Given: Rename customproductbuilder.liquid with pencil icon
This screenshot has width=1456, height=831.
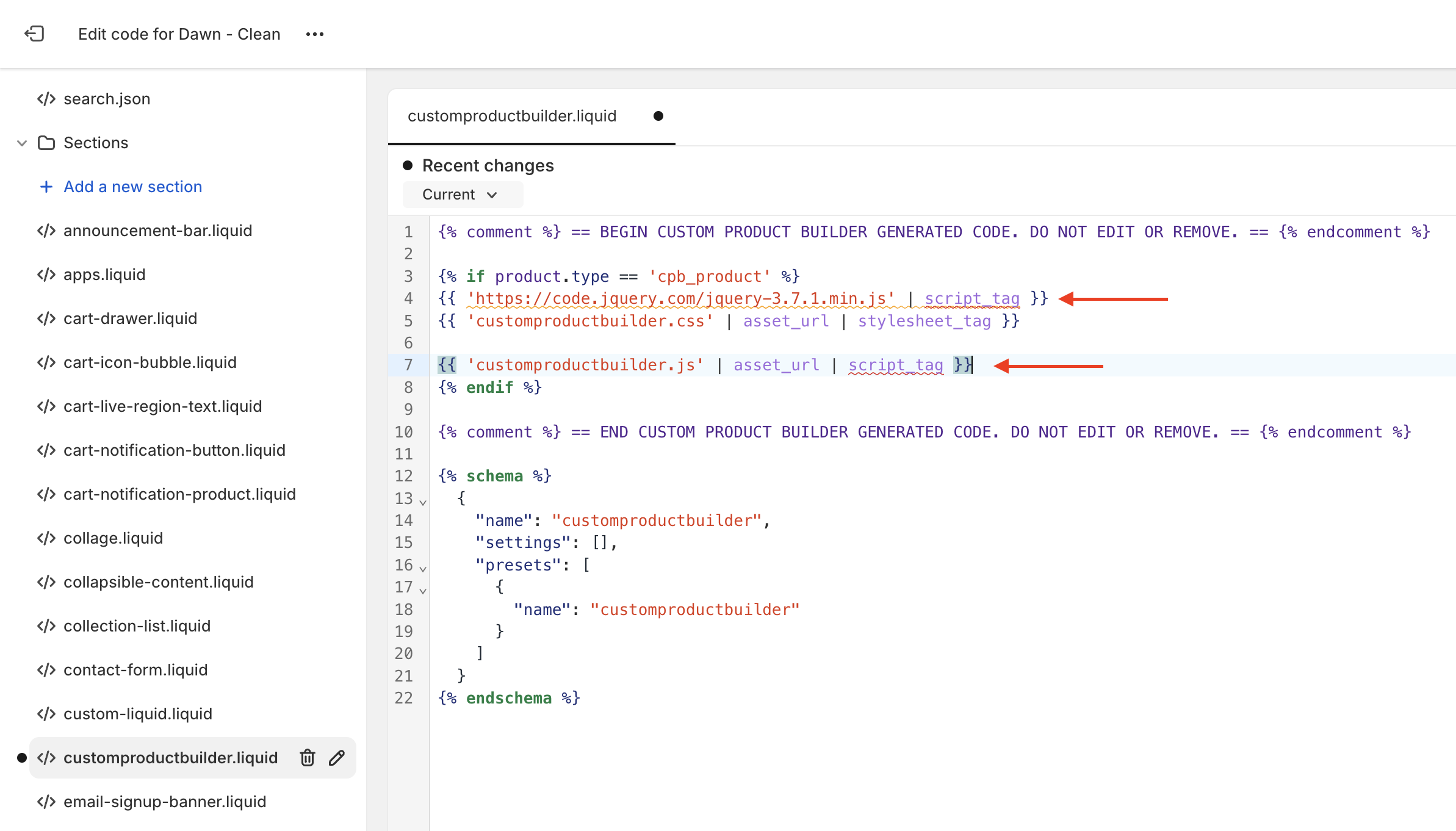Looking at the screenshot, I should [337, 758].
